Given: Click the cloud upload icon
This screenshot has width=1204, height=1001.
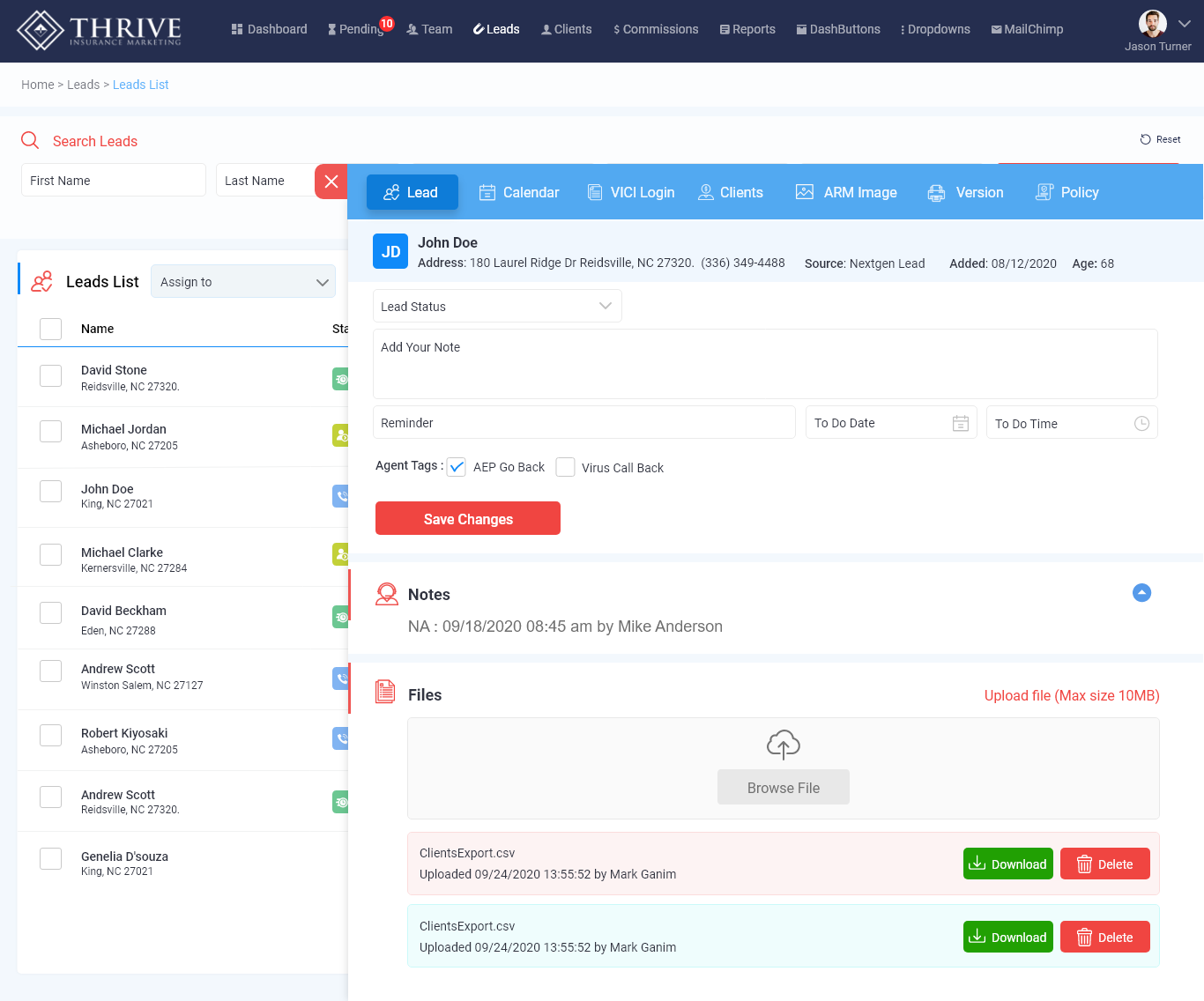Looking at the screenshot, I should click(x=784, y=745).
